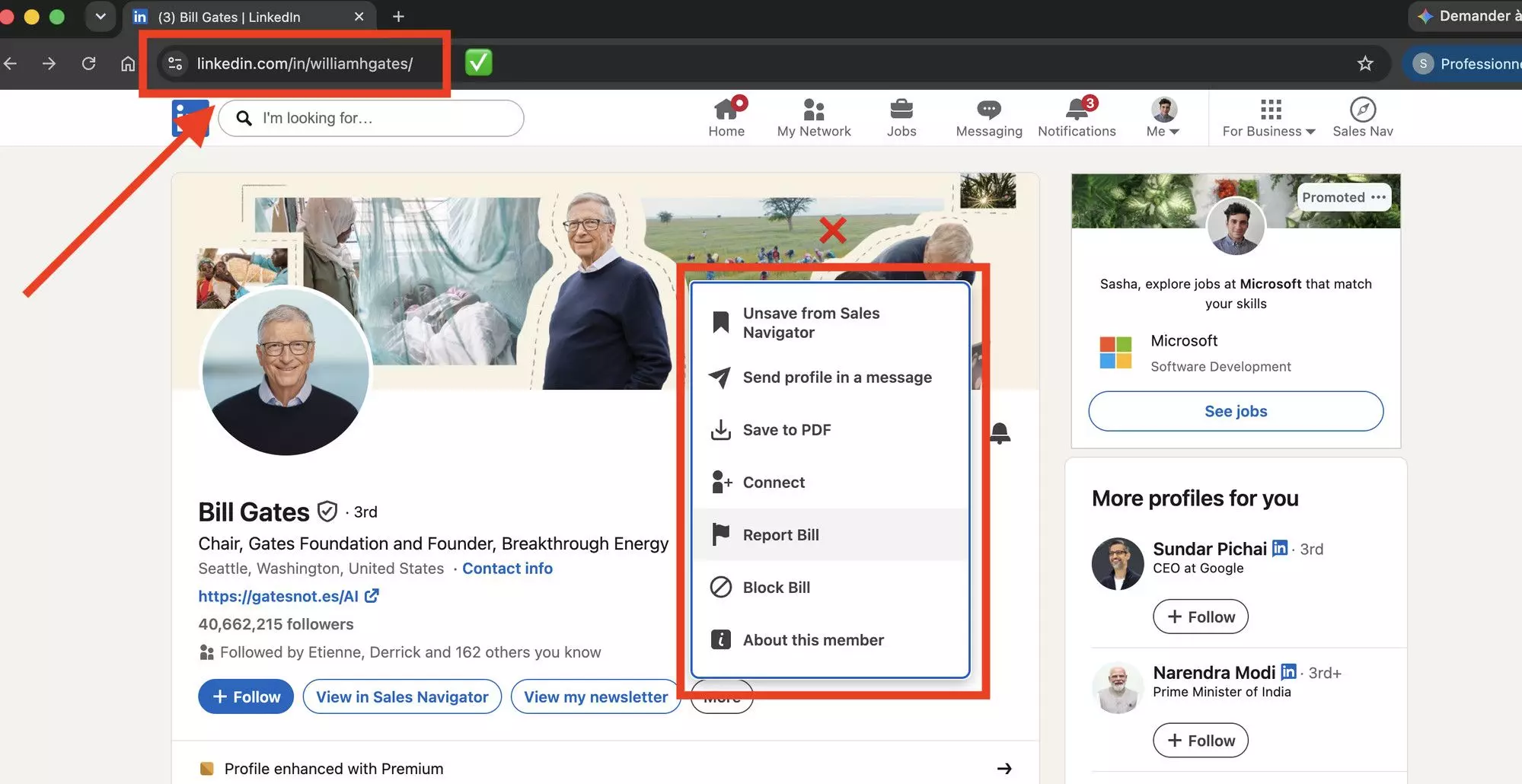Viewport: 1522px width, 784px height.
Task: Select the linkedin.com/in/williamhgates URL field
Action: pyautogui.click(x=305, y=64)
